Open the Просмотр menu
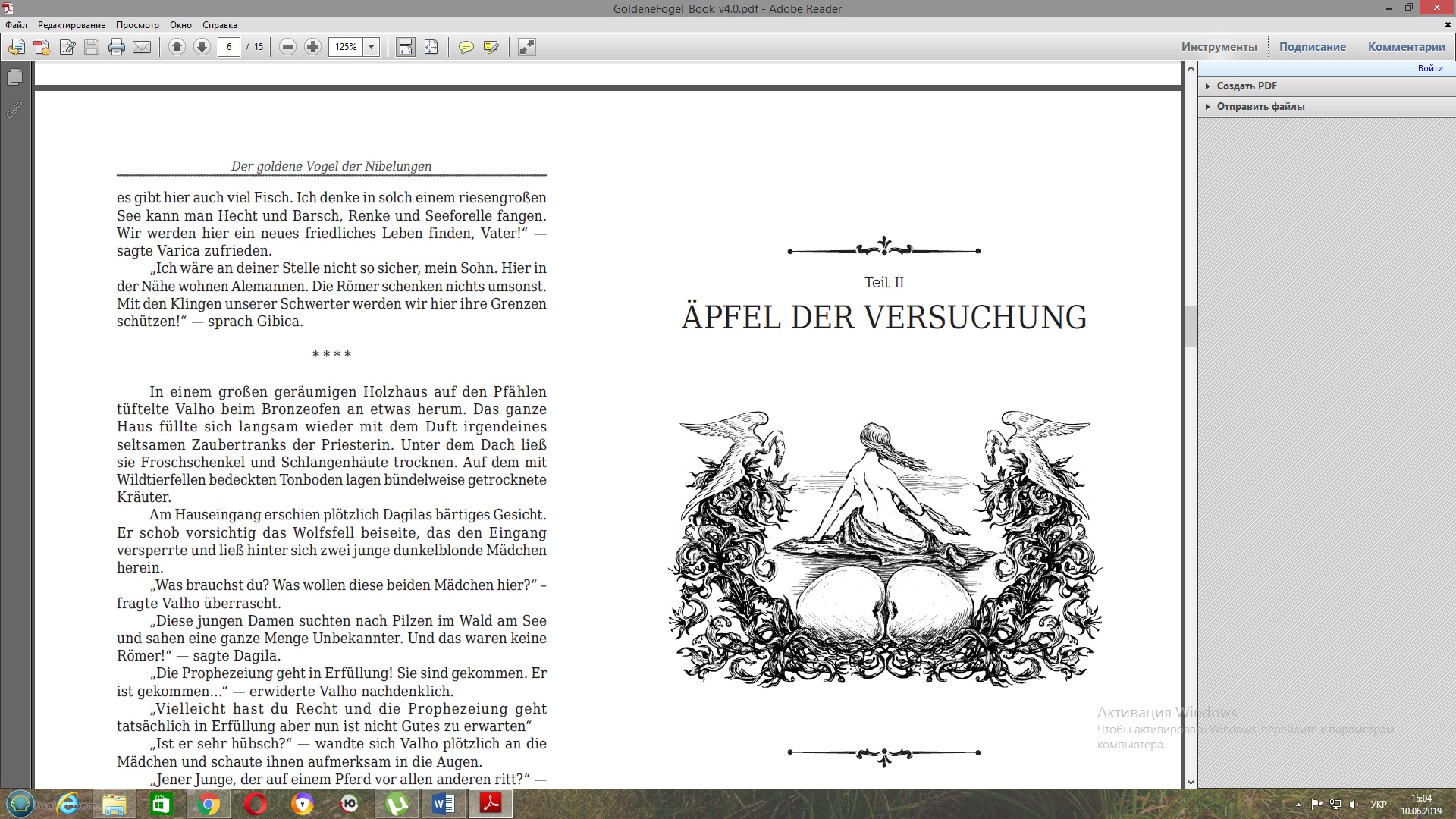1456x819 pixels. 137,25
